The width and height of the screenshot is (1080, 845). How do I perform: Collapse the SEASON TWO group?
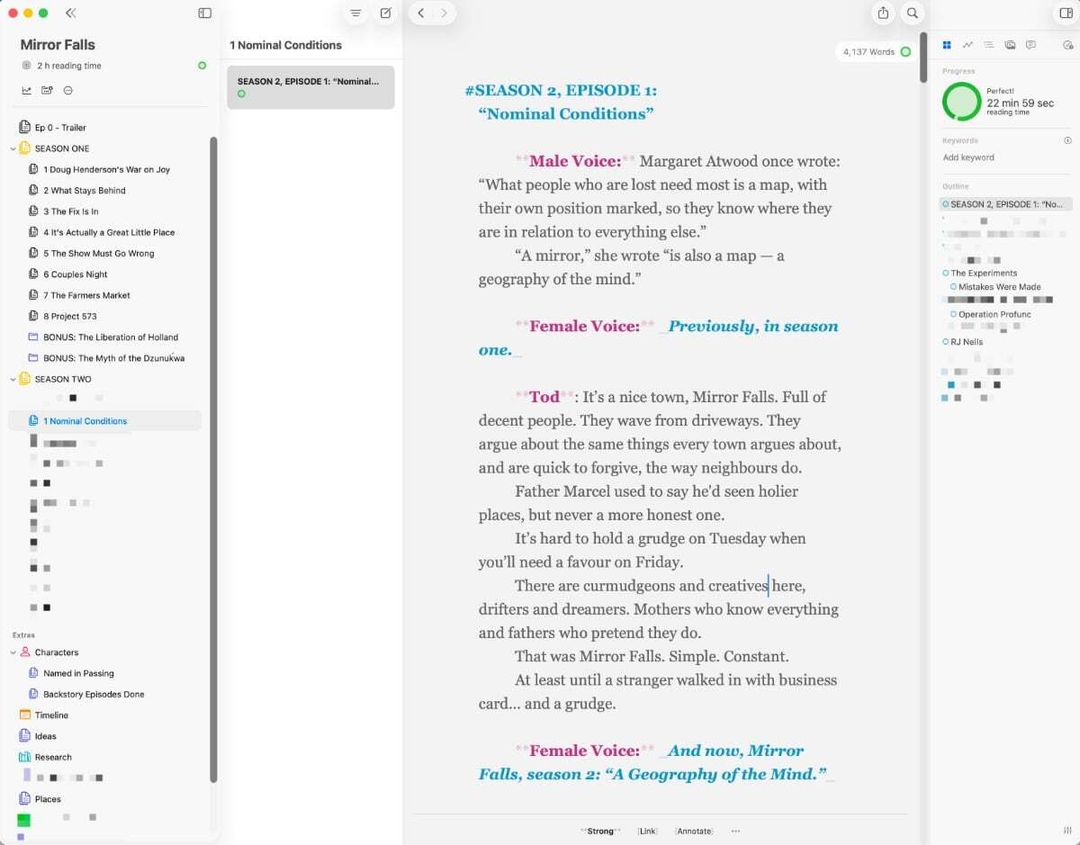[x=13, y=379]
